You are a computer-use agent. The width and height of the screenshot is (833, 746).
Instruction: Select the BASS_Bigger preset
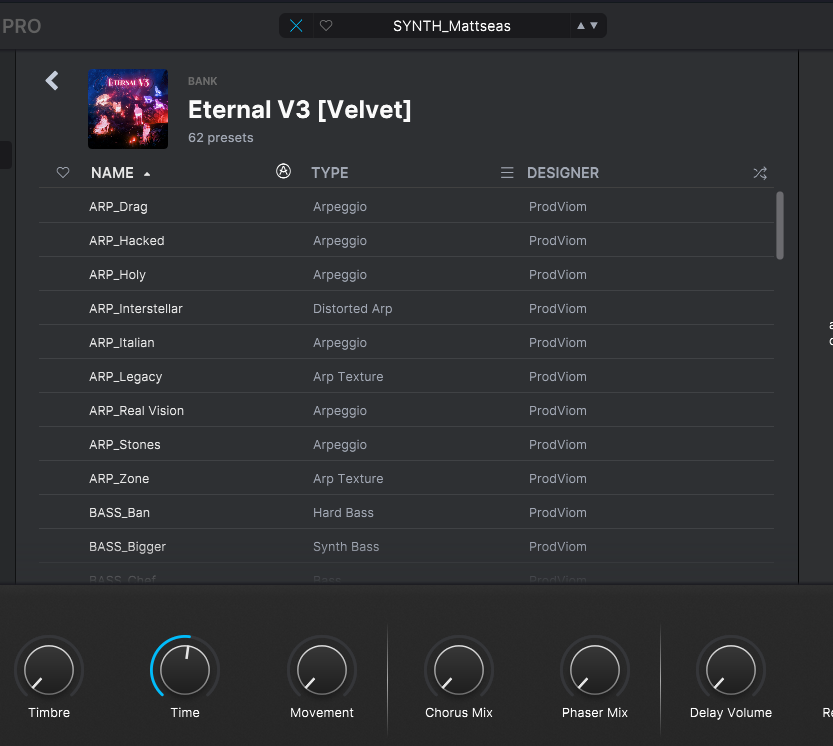pyautogui.click(x=127, y=547)
